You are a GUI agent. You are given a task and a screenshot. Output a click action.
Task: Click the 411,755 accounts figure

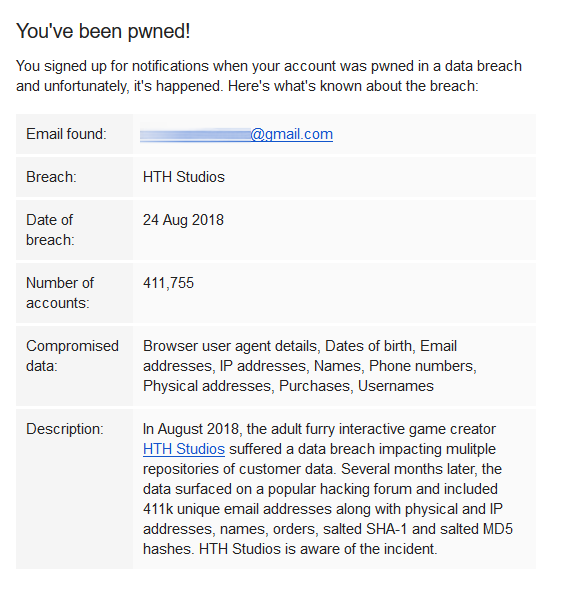[168, 283]
